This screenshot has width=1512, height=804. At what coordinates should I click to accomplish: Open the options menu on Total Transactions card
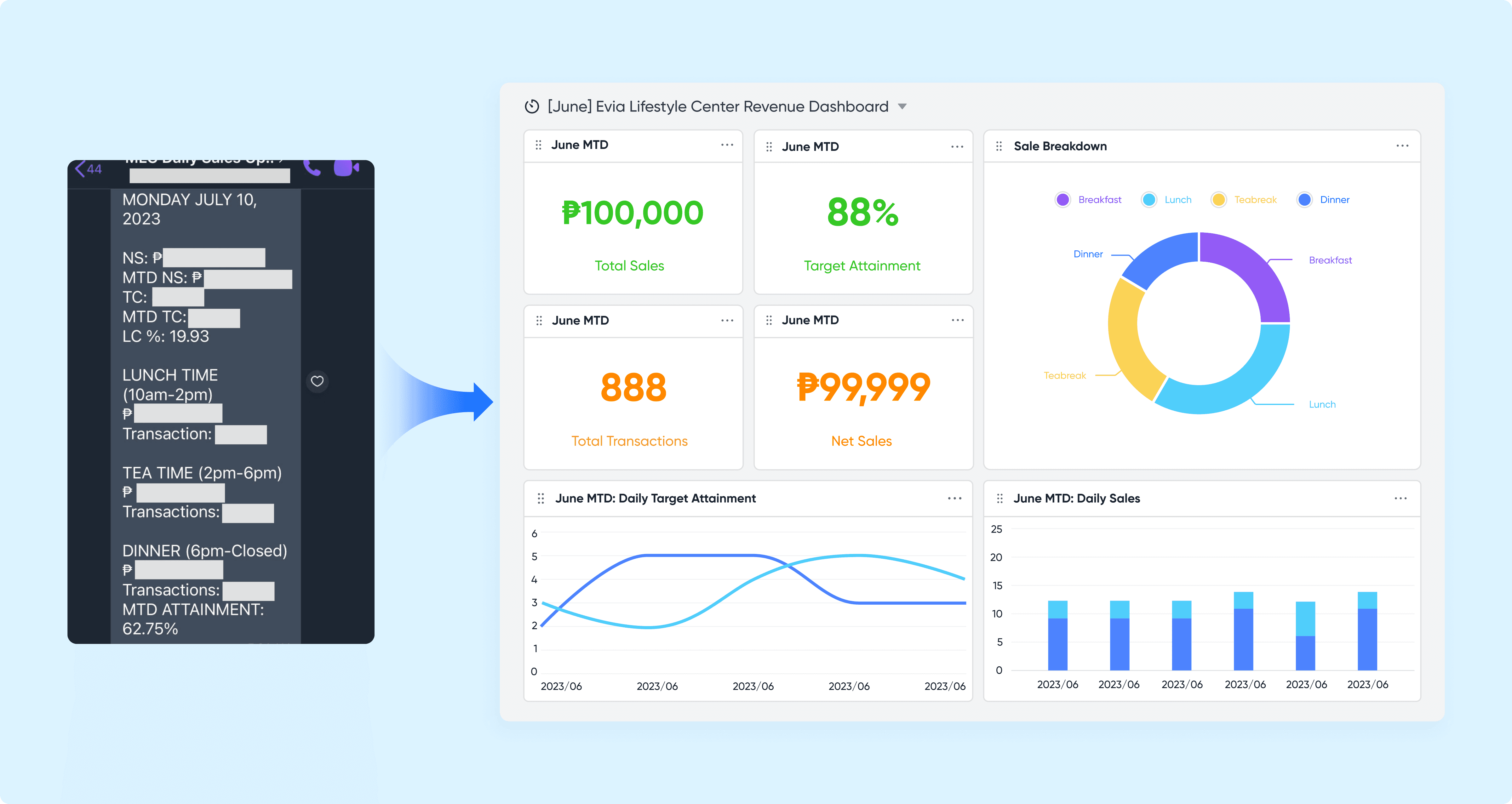point(727,320)
